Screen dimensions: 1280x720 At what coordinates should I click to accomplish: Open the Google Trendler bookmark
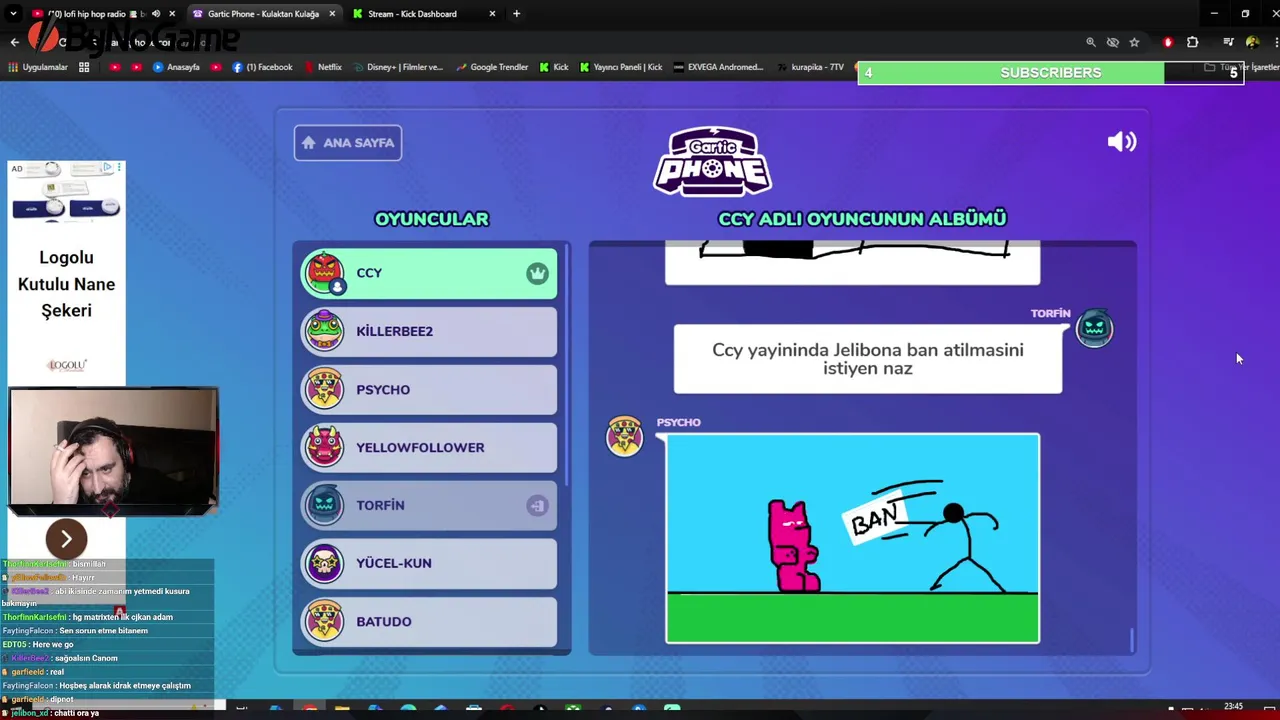coord(492,67)
